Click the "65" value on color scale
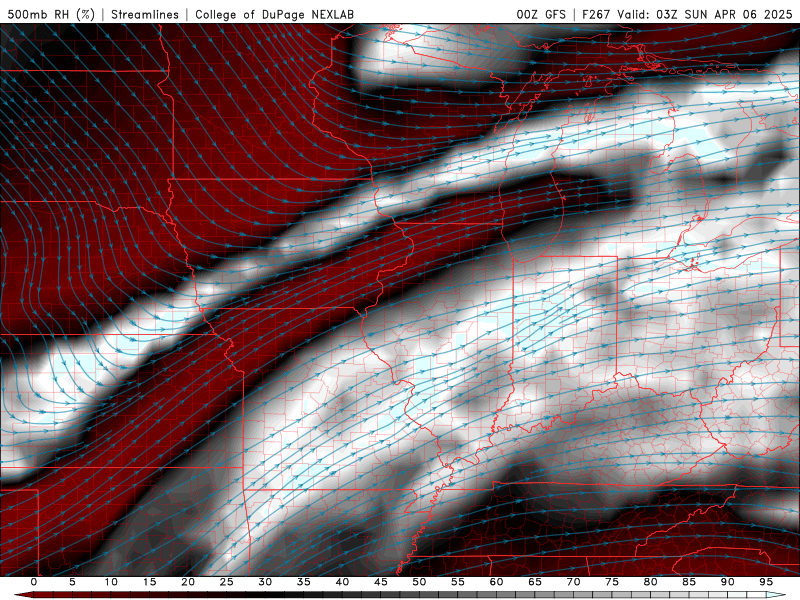The width and height of the screenshot is (800, 600). point(535,582)
